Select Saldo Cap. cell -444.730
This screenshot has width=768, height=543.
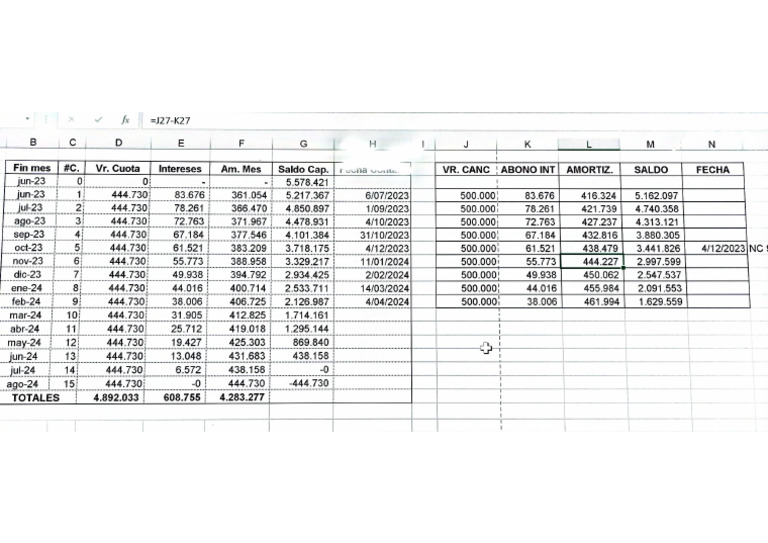coord(302,383)
